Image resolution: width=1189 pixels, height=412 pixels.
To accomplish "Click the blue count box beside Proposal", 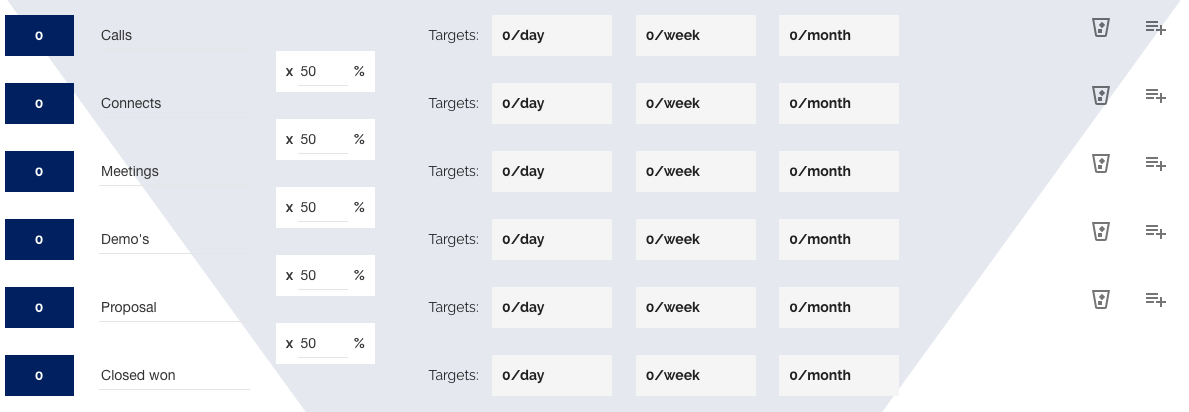I will [x=39, y=308].
